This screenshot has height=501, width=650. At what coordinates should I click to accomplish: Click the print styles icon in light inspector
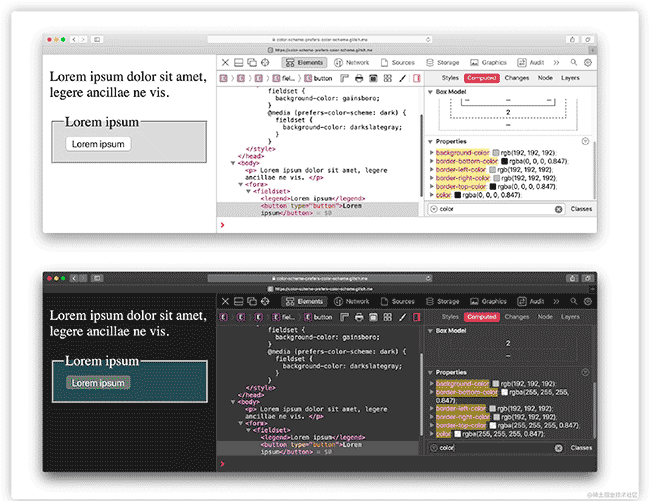click(358, 78)
